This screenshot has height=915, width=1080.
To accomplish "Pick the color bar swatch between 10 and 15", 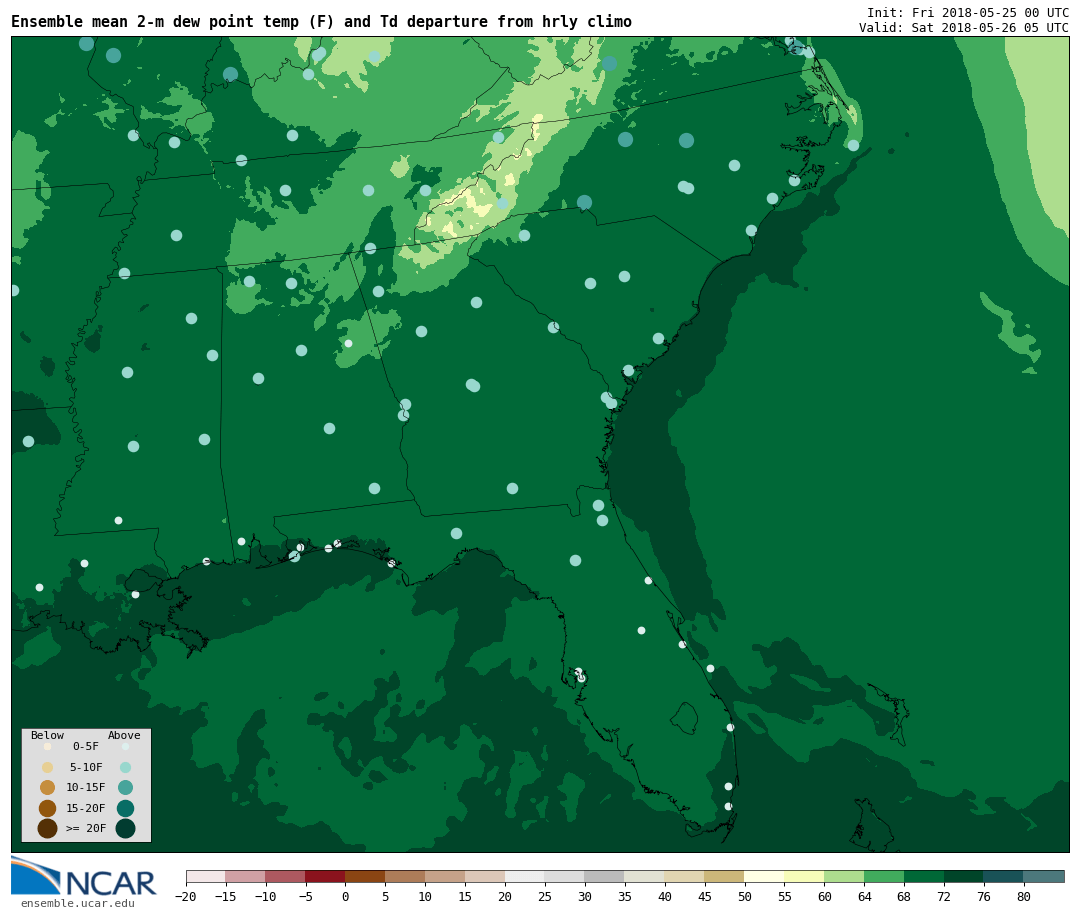I will pyautogui.click(x=445, y=877).
